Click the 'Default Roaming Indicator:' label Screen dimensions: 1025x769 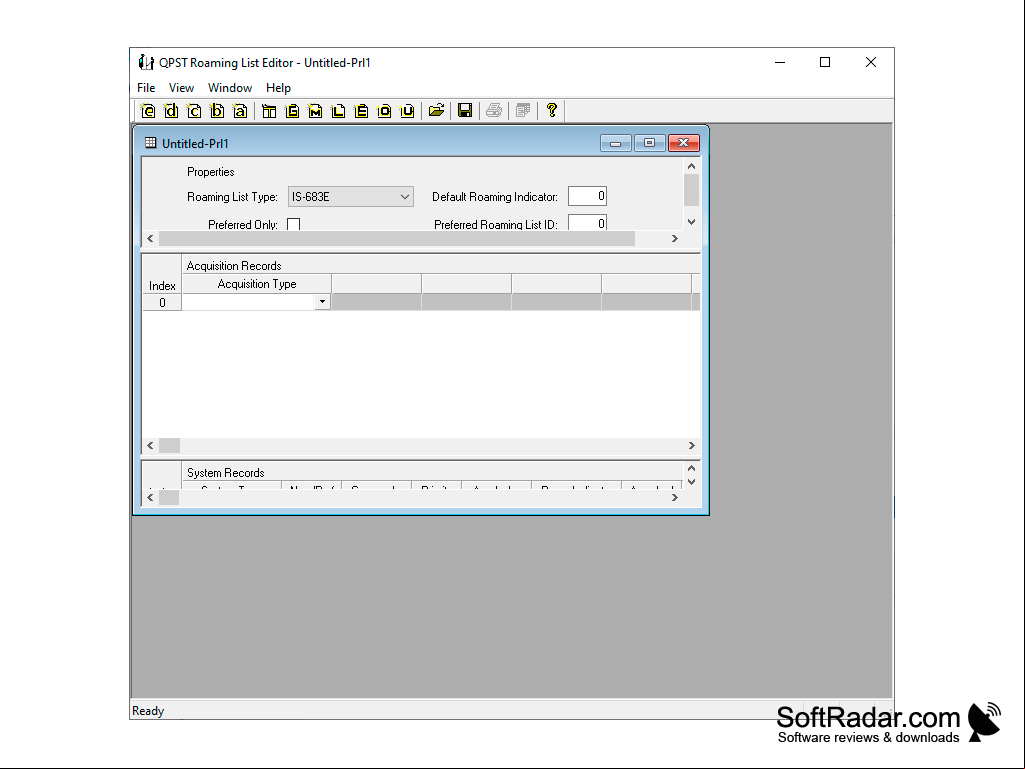495,197
